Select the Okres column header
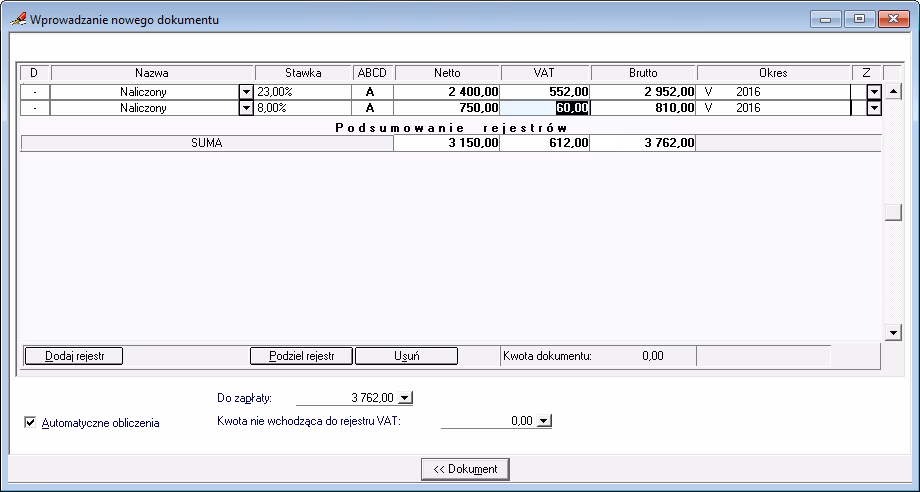Viewport: 920px width, 492px height. click(x=773, y=73)
